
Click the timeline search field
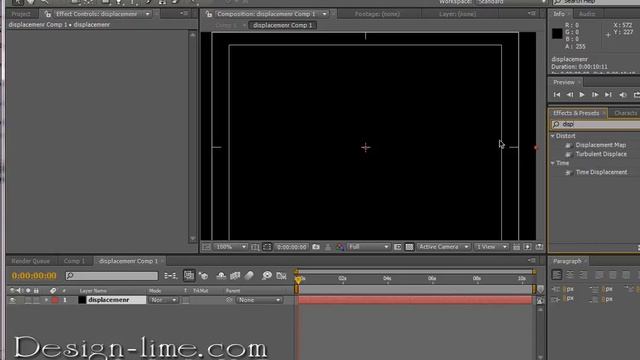tap(111, 276)
